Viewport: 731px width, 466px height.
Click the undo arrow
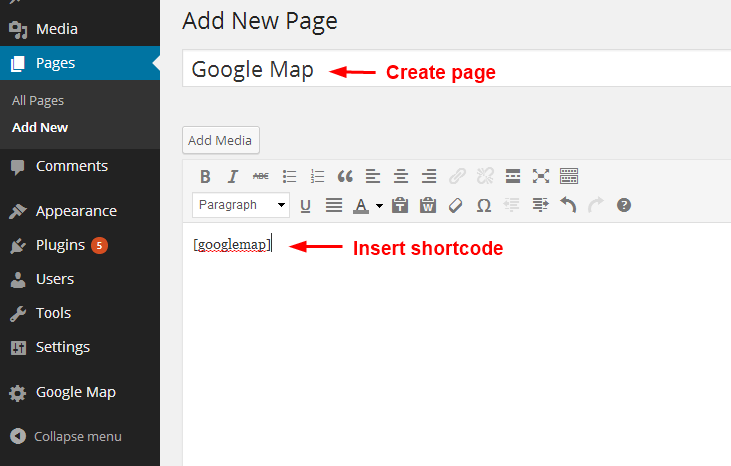click(568, 205)
